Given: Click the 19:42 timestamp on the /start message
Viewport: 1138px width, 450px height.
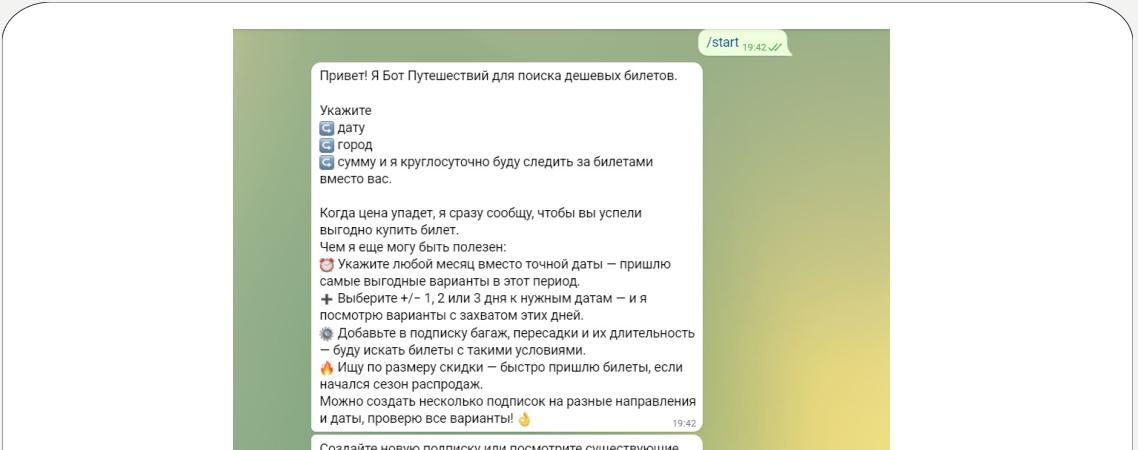Looking at the screenshot, I should pos(754,47).
